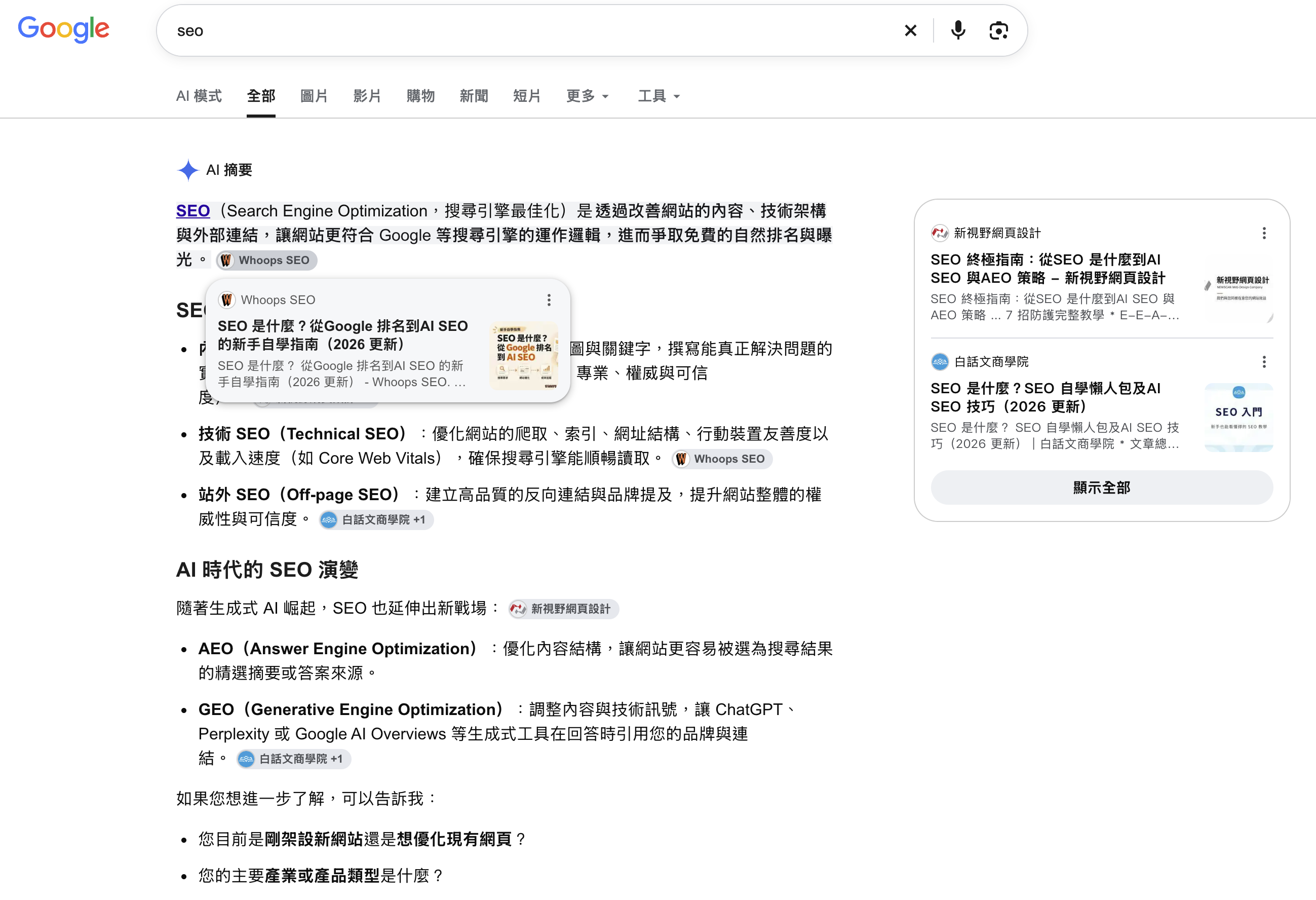Click Whoops SEO favicon in popup card
Viewport: 1316px width, 900px height.
tap(226, 299)
